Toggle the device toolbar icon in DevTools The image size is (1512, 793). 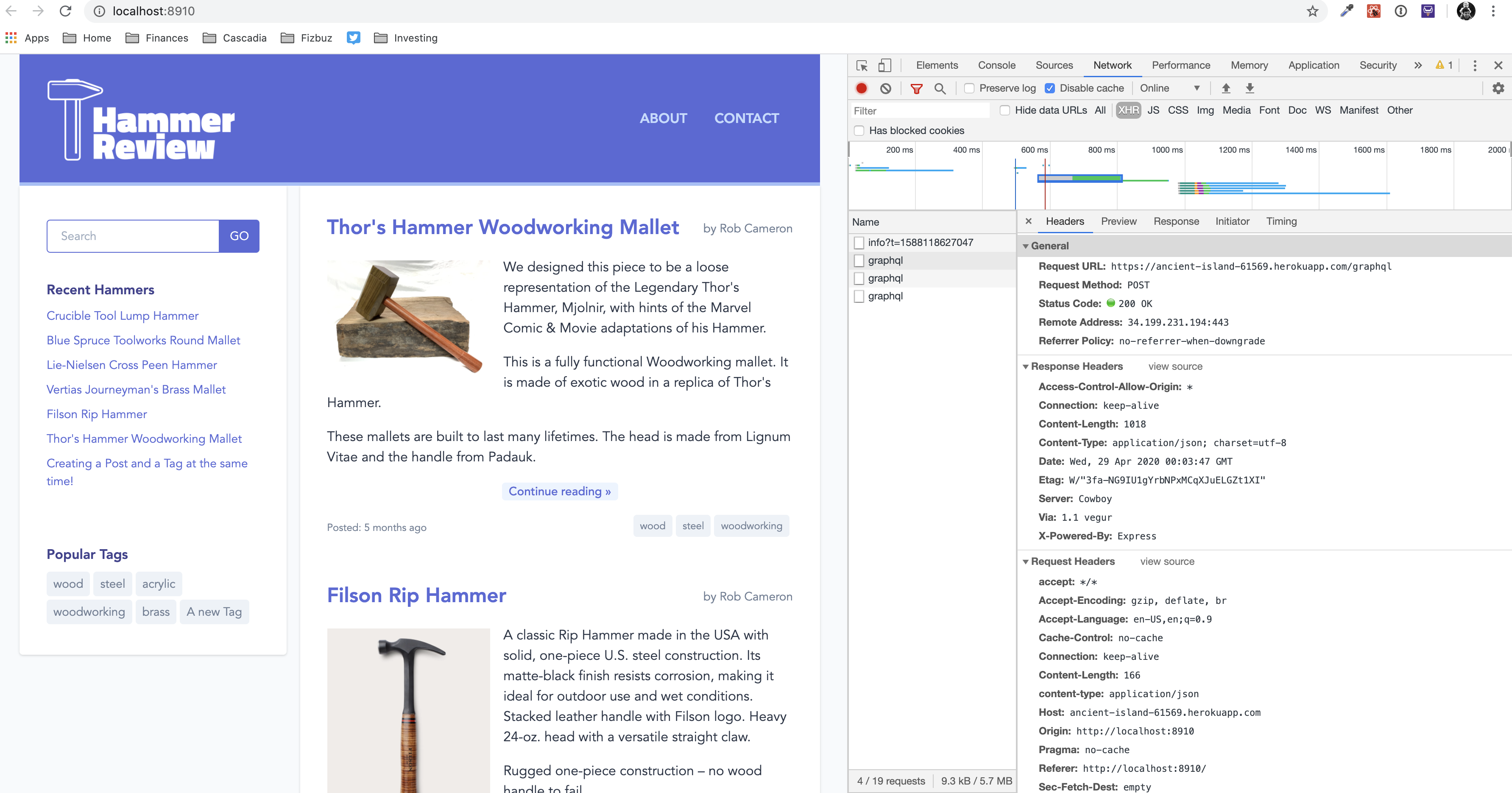pos(884,66)
